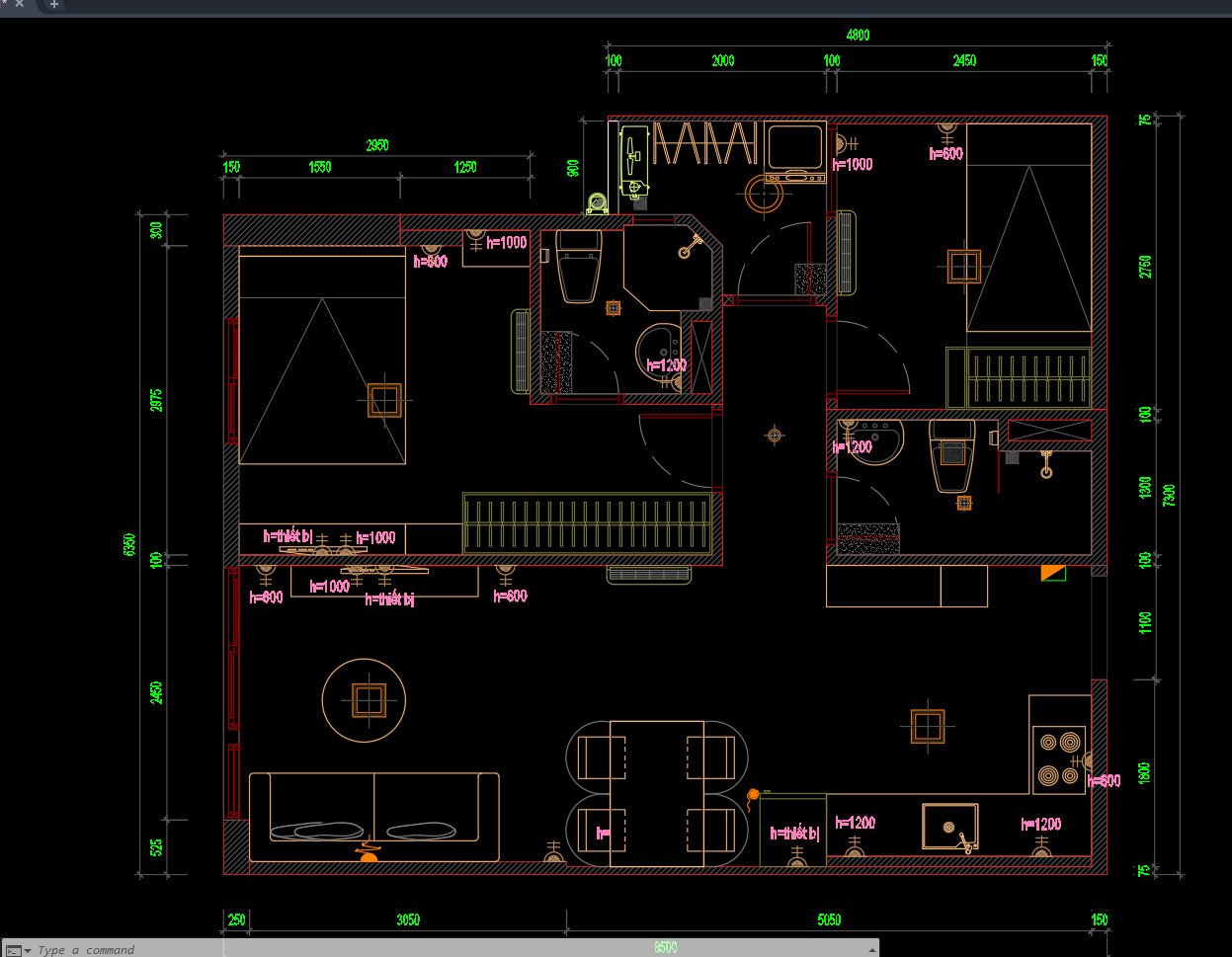The width and height of the screenshot is (1232, 957).
Task: Select the hanging clothes wardrobe symbol
Action: (x=704, y=144)
